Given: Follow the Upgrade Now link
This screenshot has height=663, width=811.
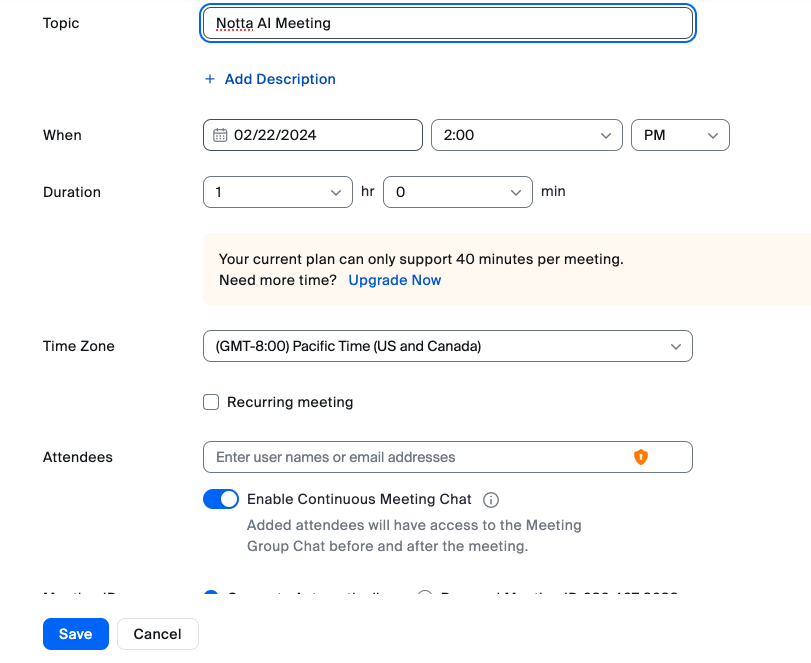Looking at the screenshot, I should (x=395, y=280).
